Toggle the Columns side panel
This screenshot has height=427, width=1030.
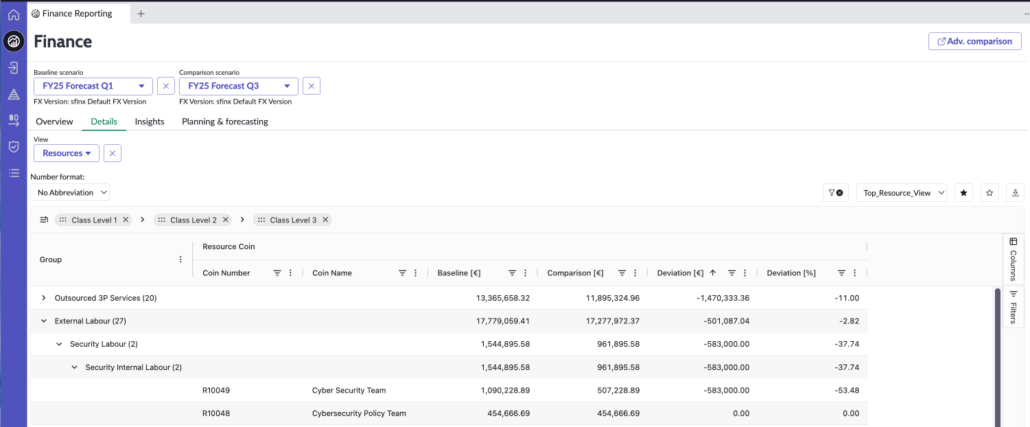[1012, 259]
